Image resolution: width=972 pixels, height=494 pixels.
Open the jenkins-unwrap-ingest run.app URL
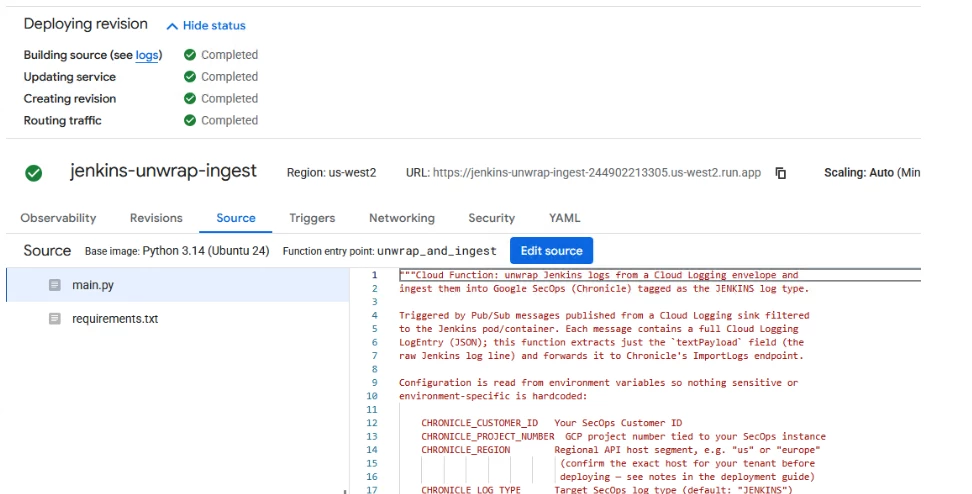point(596,172)
